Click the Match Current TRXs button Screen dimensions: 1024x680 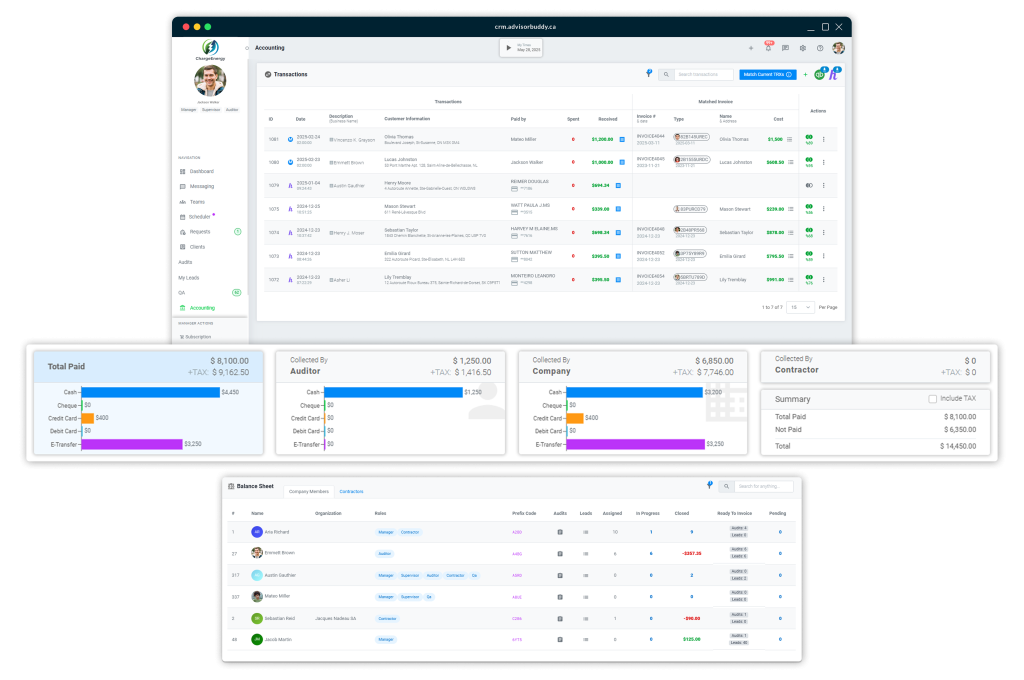767,75
